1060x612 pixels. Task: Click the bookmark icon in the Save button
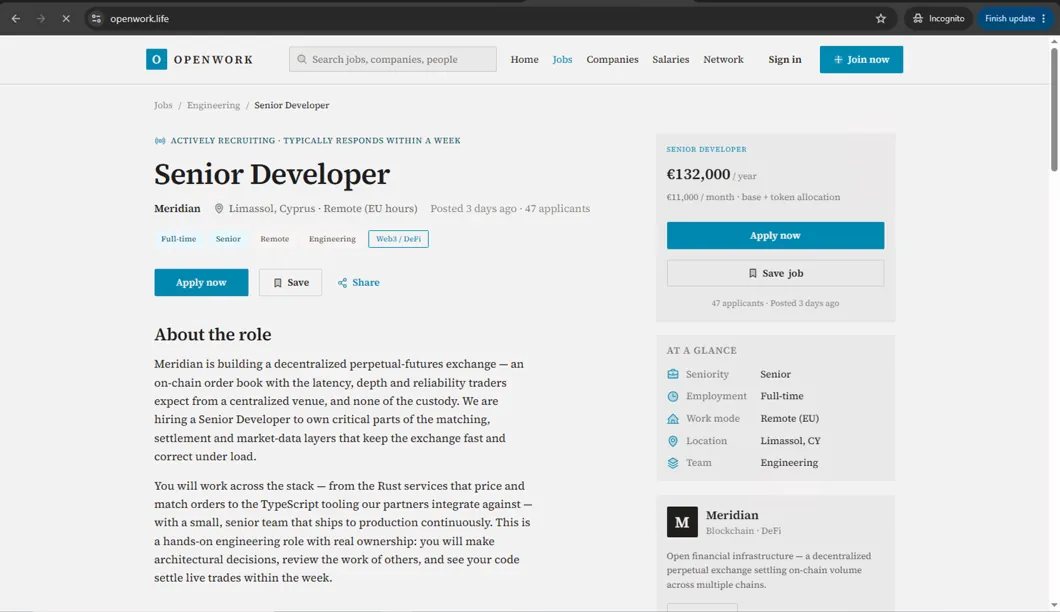277,283
